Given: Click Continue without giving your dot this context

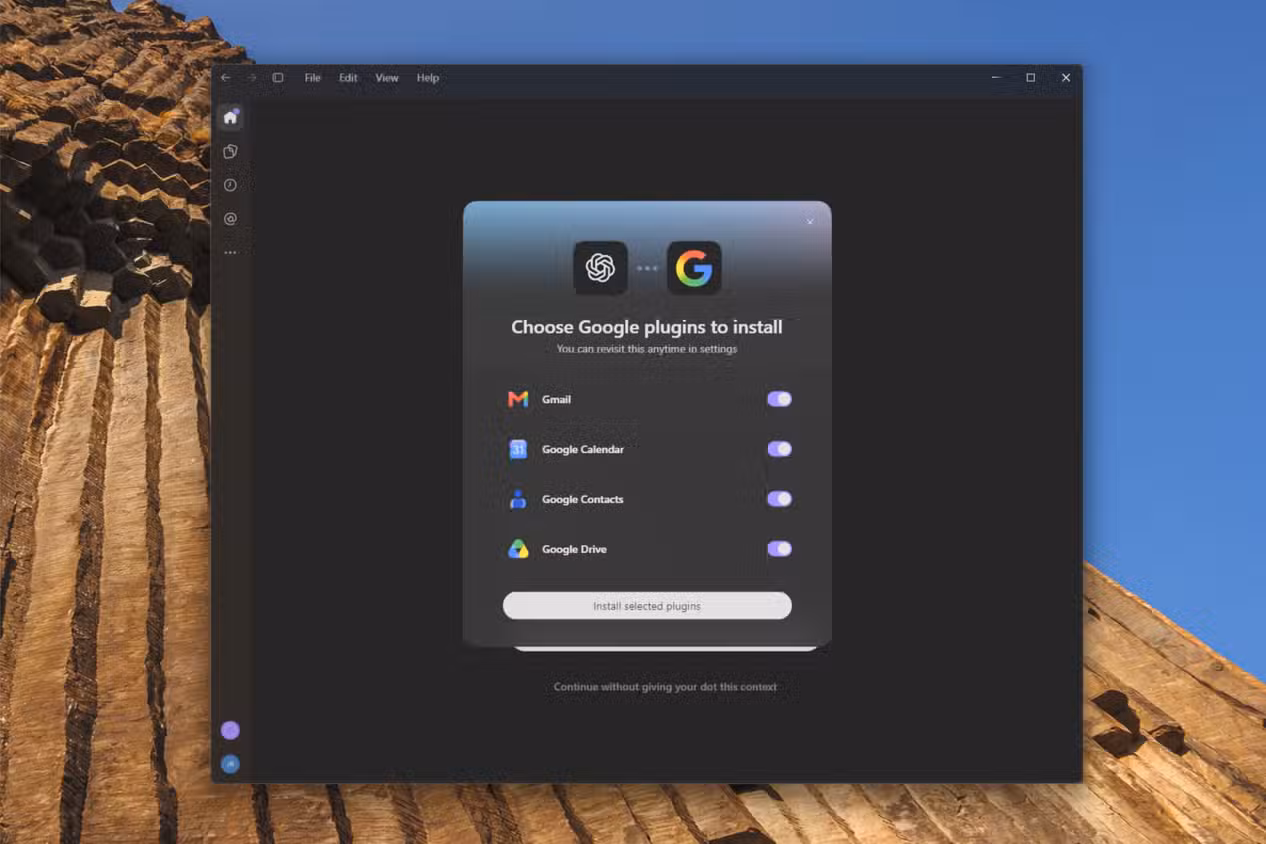Looking at the screenshot, I should 665,687.
